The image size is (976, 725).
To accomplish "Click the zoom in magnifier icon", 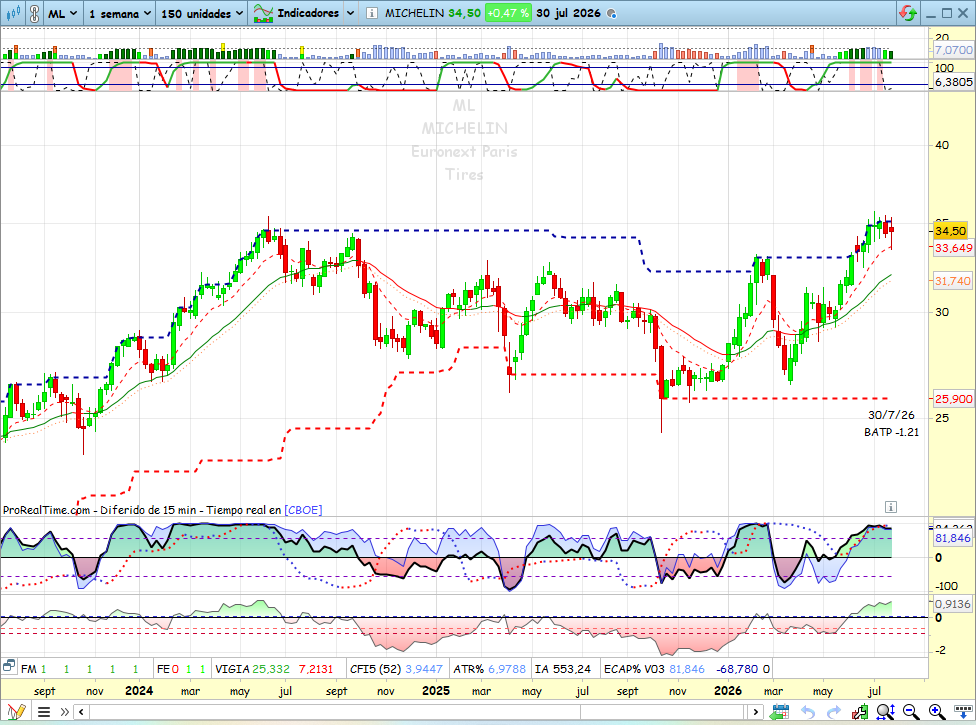I will [937, 711].
